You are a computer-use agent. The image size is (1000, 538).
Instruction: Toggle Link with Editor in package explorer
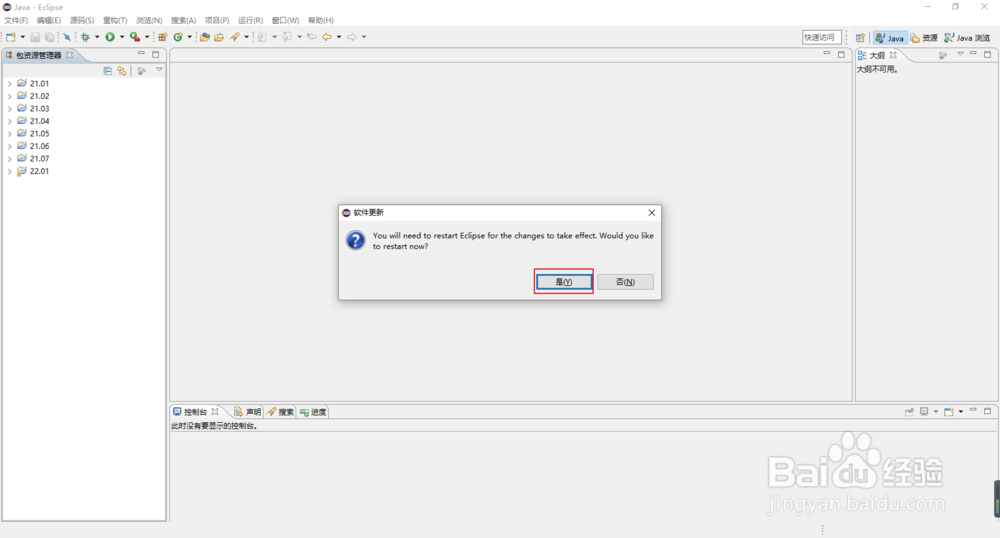pos(122,71)
